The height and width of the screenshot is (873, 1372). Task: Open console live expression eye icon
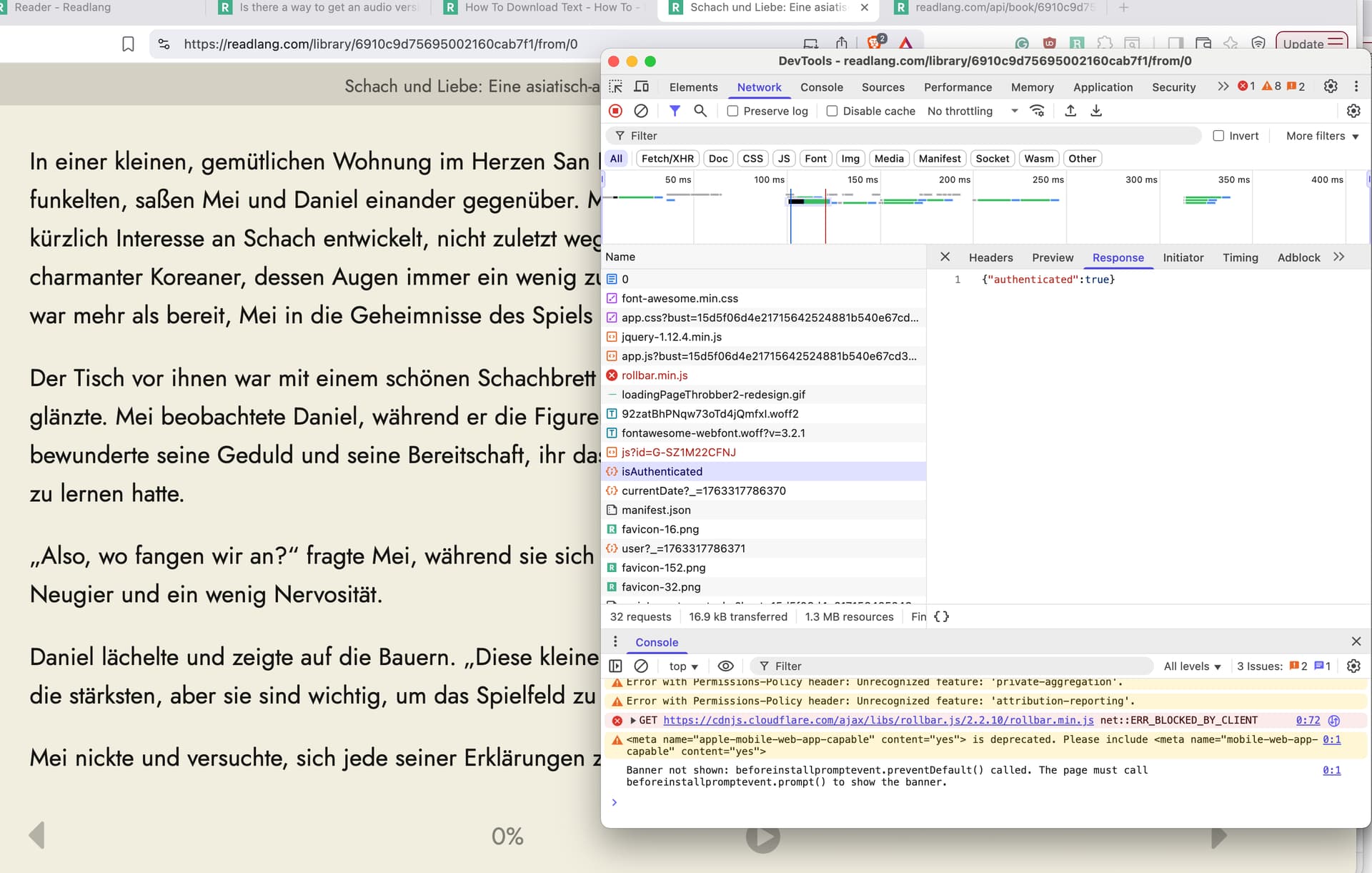(x=725, y=666)
